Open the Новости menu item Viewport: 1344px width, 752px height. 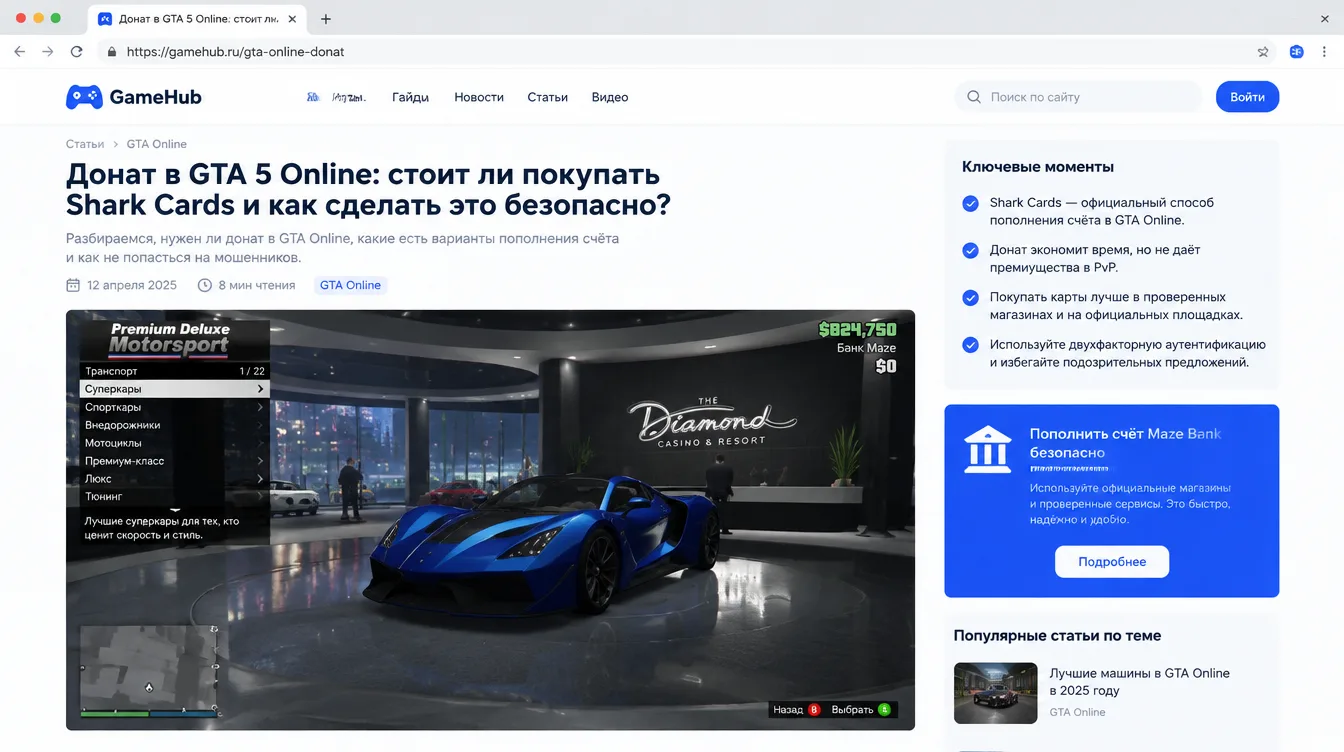(x=479, y=97)
